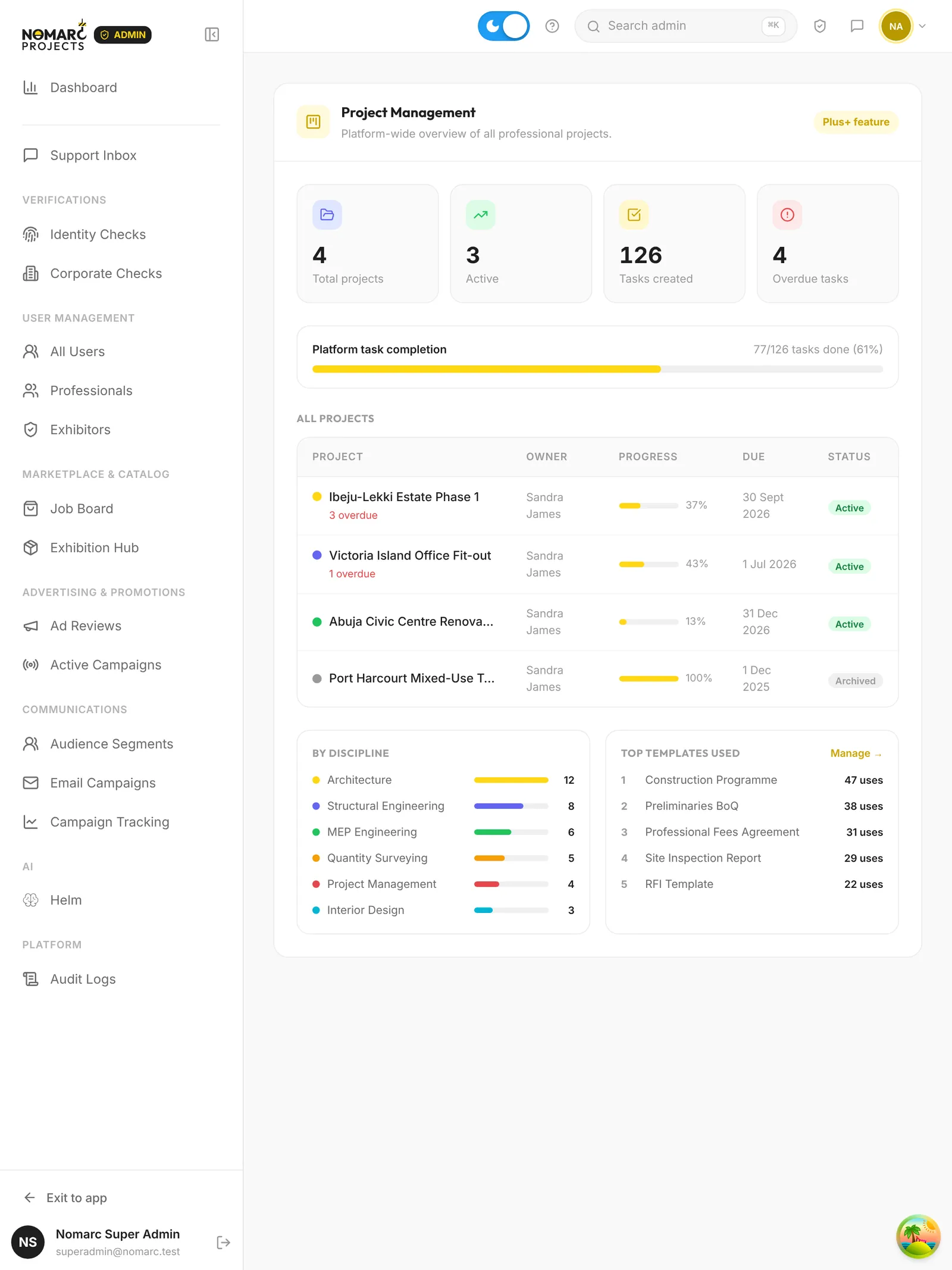The width and height of the screenshot is (952, 1270).
Task: Click the All Users icon
Action: point(31,352)
